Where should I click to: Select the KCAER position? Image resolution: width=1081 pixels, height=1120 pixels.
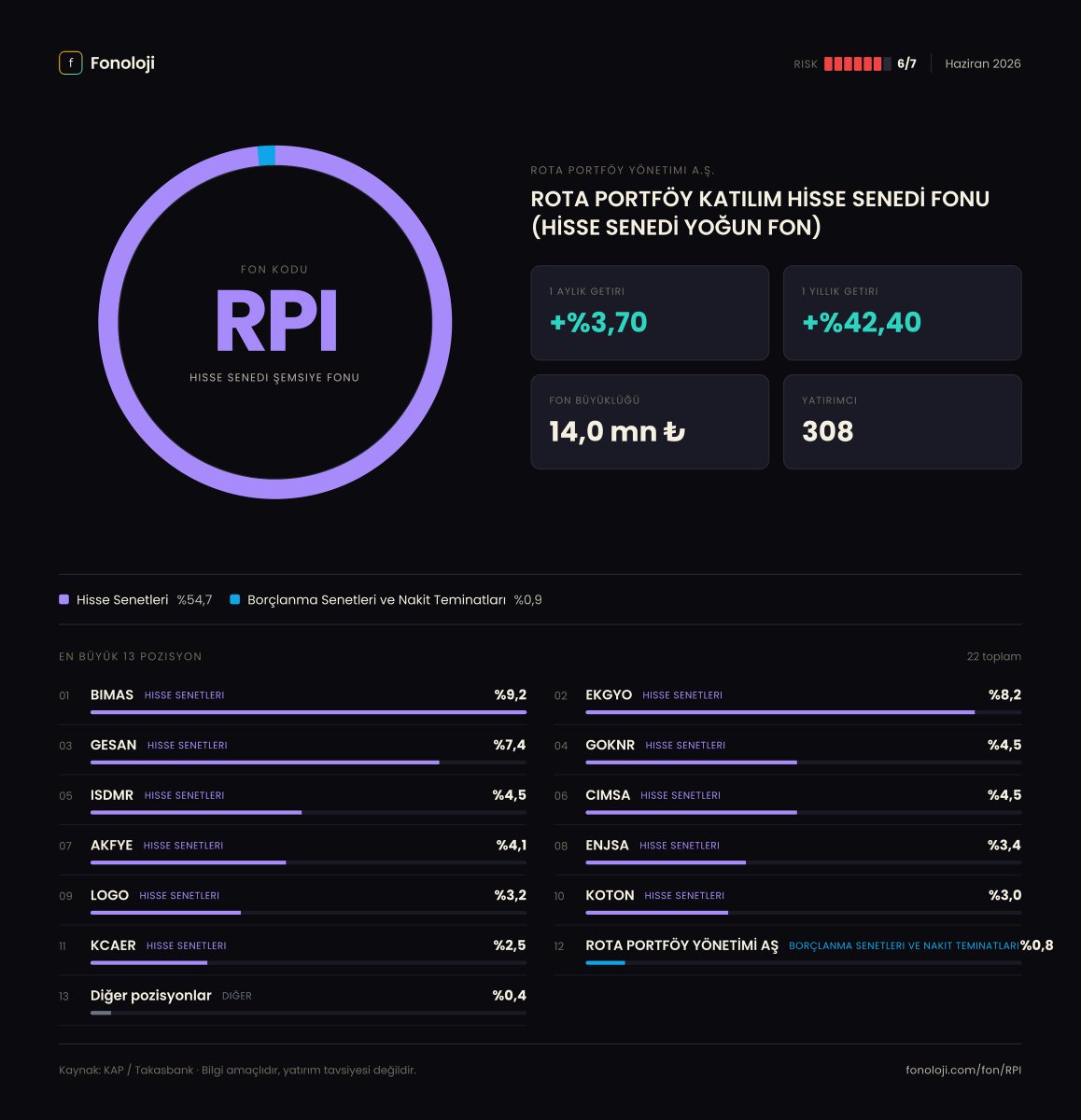(292, 952)
